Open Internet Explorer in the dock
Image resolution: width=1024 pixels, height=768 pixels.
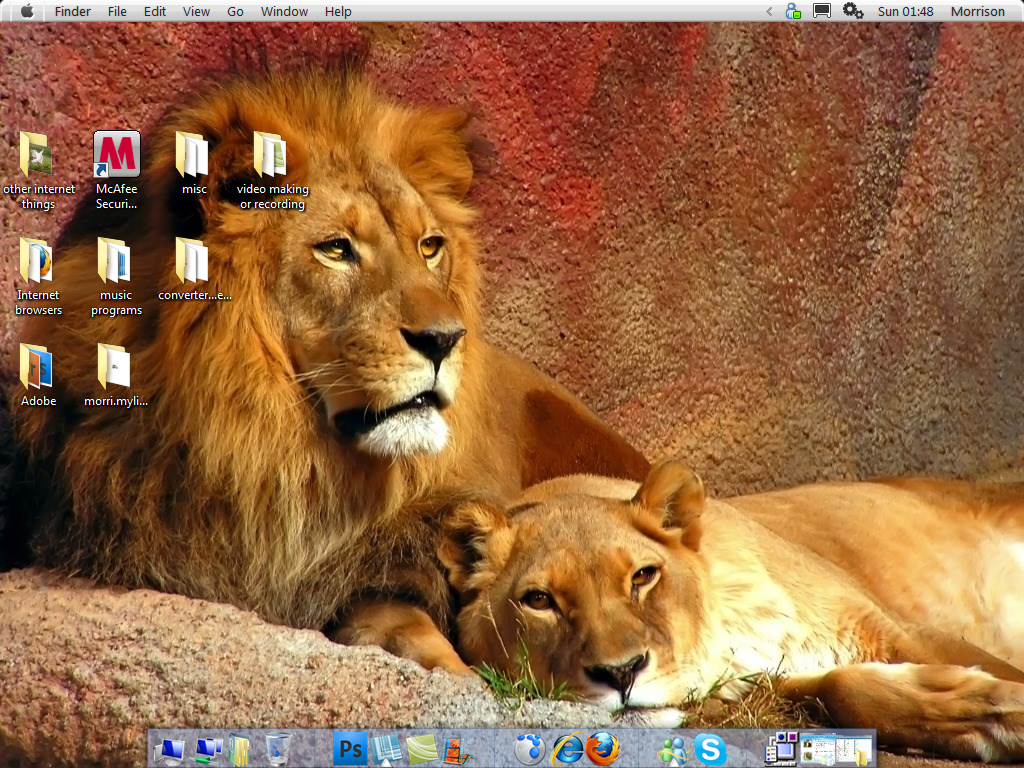point(567,748)
